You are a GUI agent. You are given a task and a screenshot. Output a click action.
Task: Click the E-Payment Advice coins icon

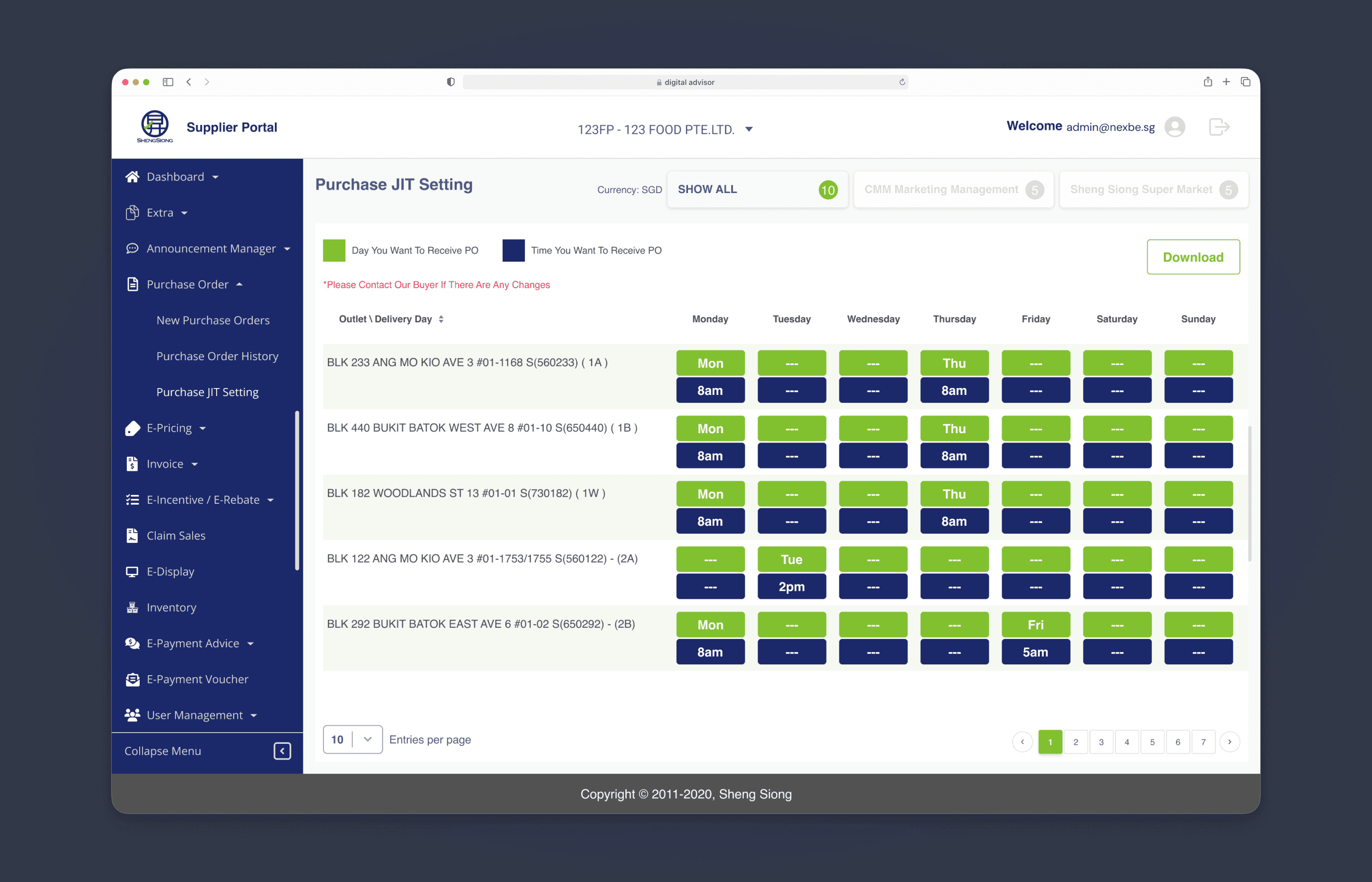tap(132, 643)
